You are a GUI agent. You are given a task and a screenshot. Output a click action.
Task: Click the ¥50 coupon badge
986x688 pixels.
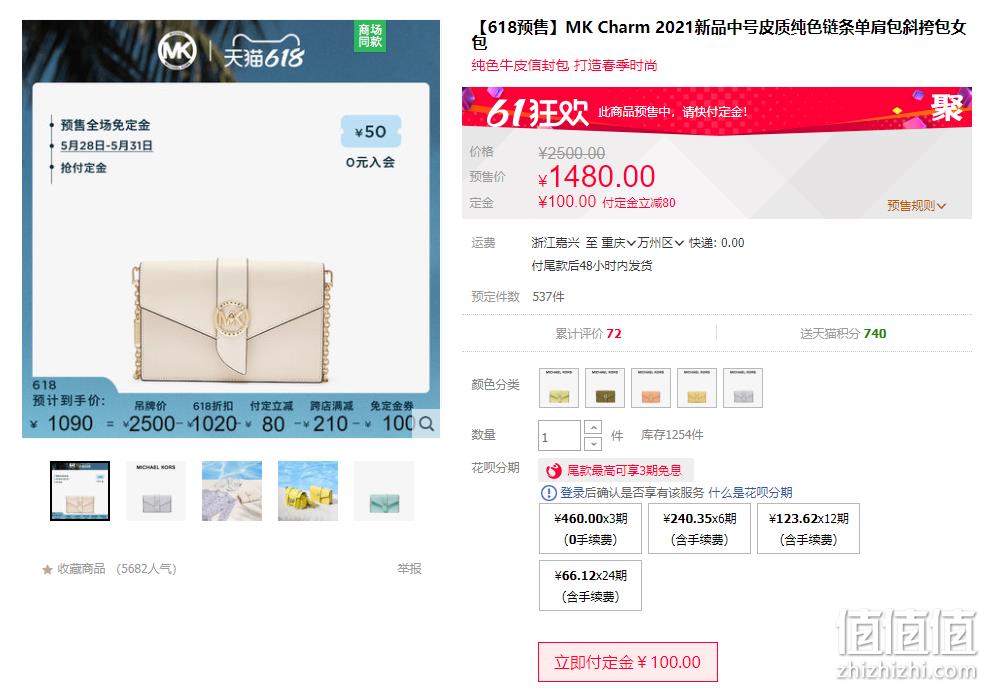click(x=371, y=132)
